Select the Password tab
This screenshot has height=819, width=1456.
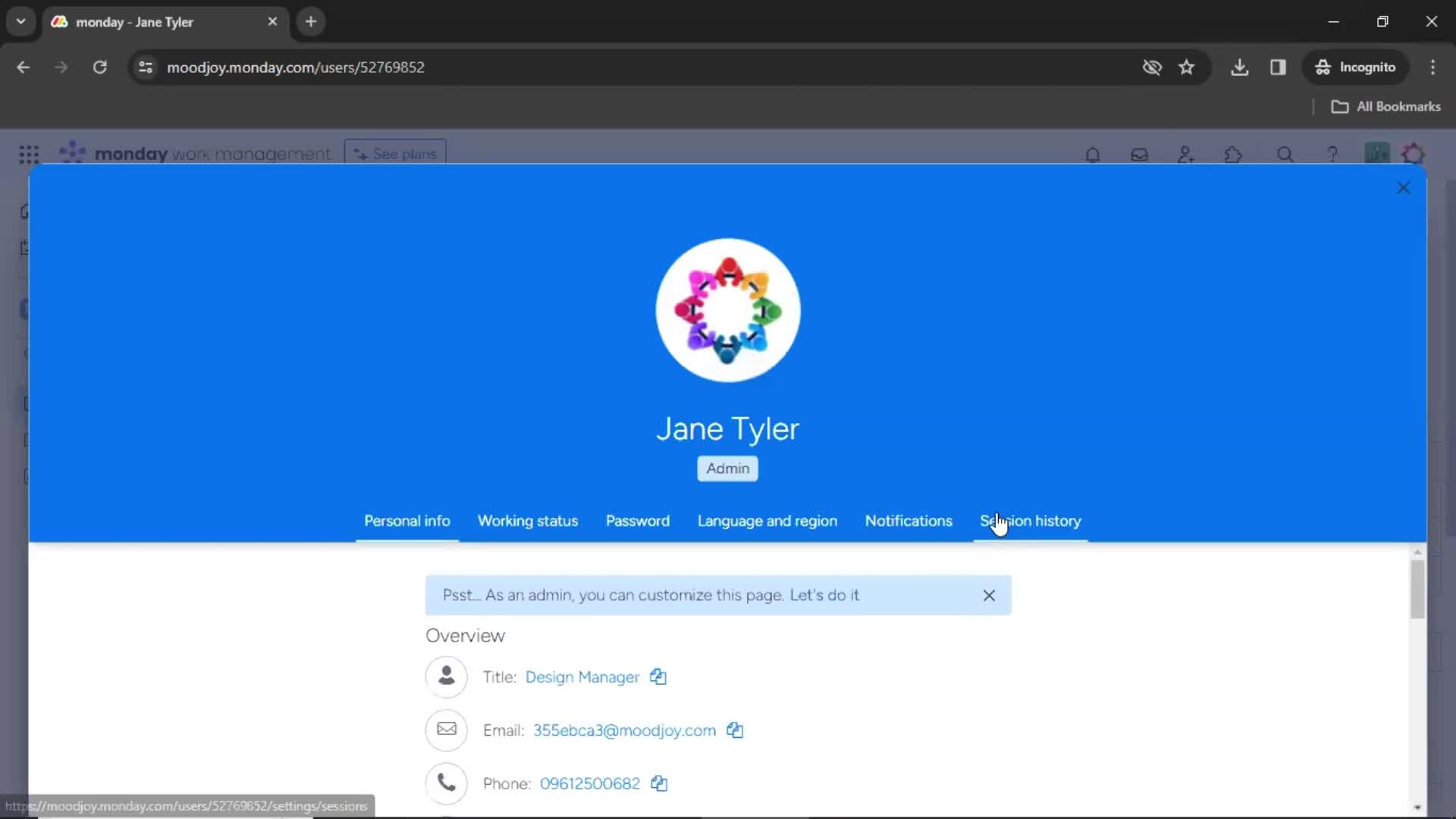[638, 520]
